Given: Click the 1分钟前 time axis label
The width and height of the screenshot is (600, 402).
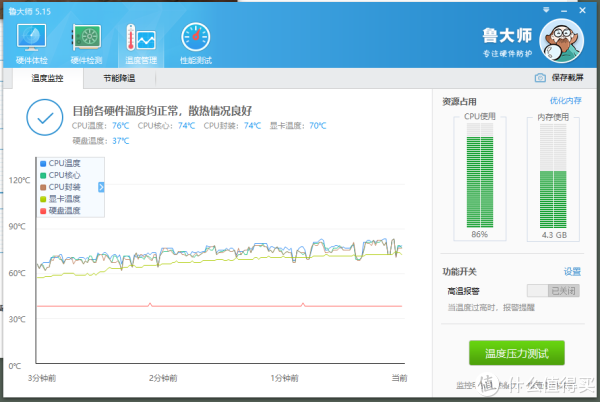Looking at the screenshot, I should (284, 378).
